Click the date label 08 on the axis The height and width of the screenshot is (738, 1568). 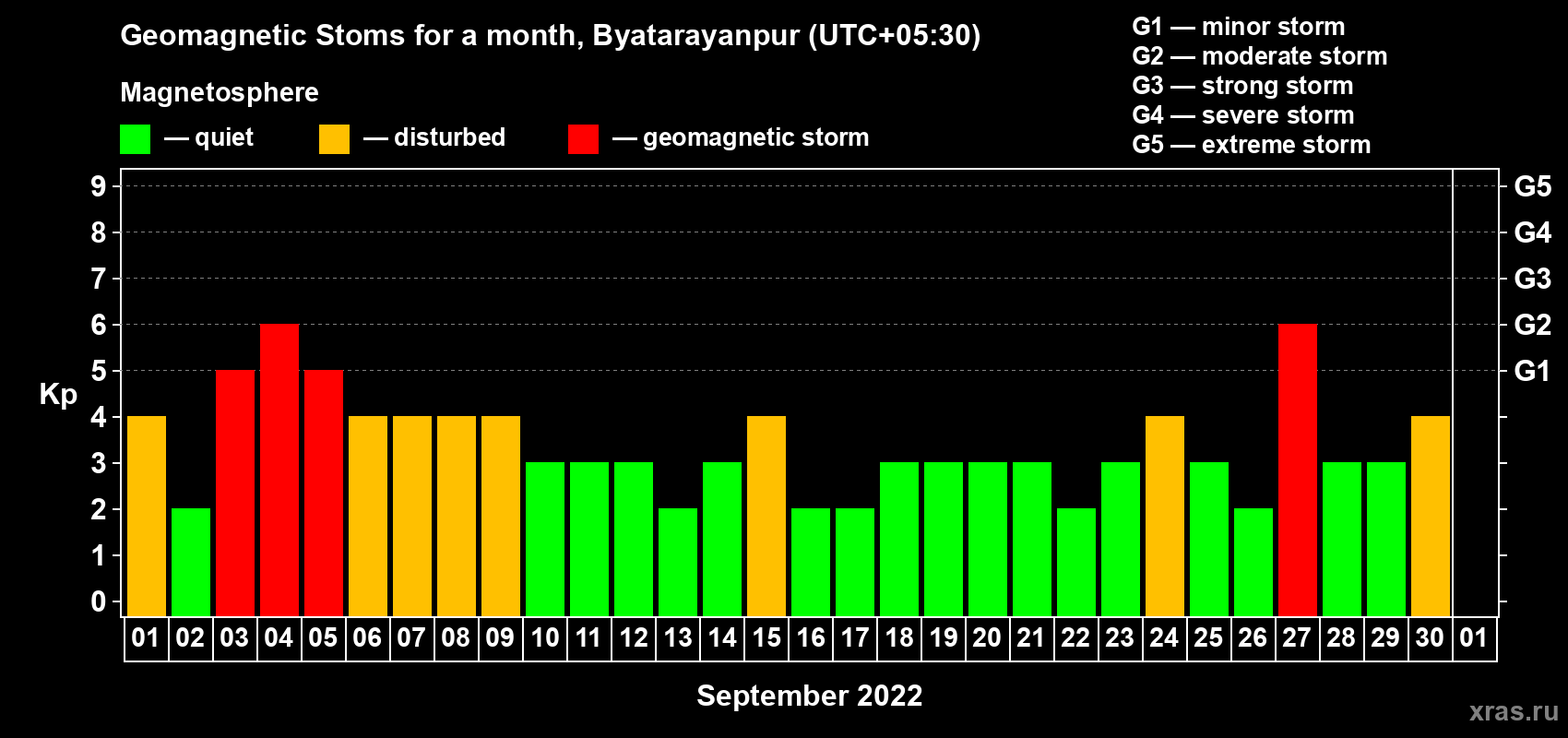(x=456, y=637)
